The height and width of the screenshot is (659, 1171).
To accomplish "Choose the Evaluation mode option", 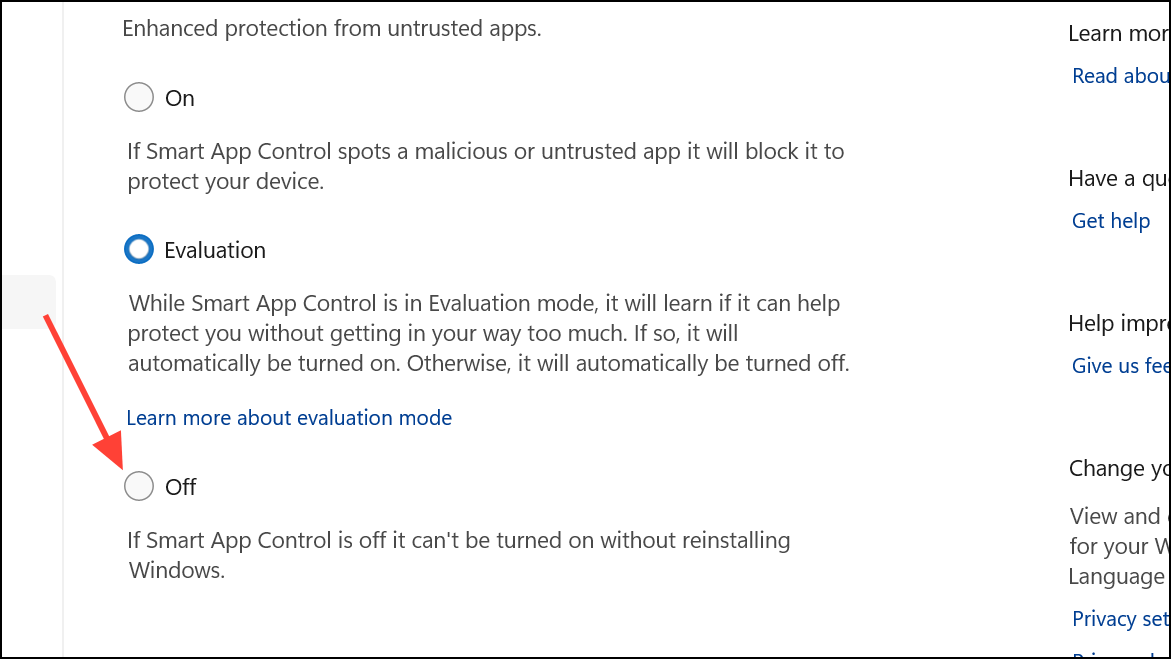I will (x=139, y=249).
